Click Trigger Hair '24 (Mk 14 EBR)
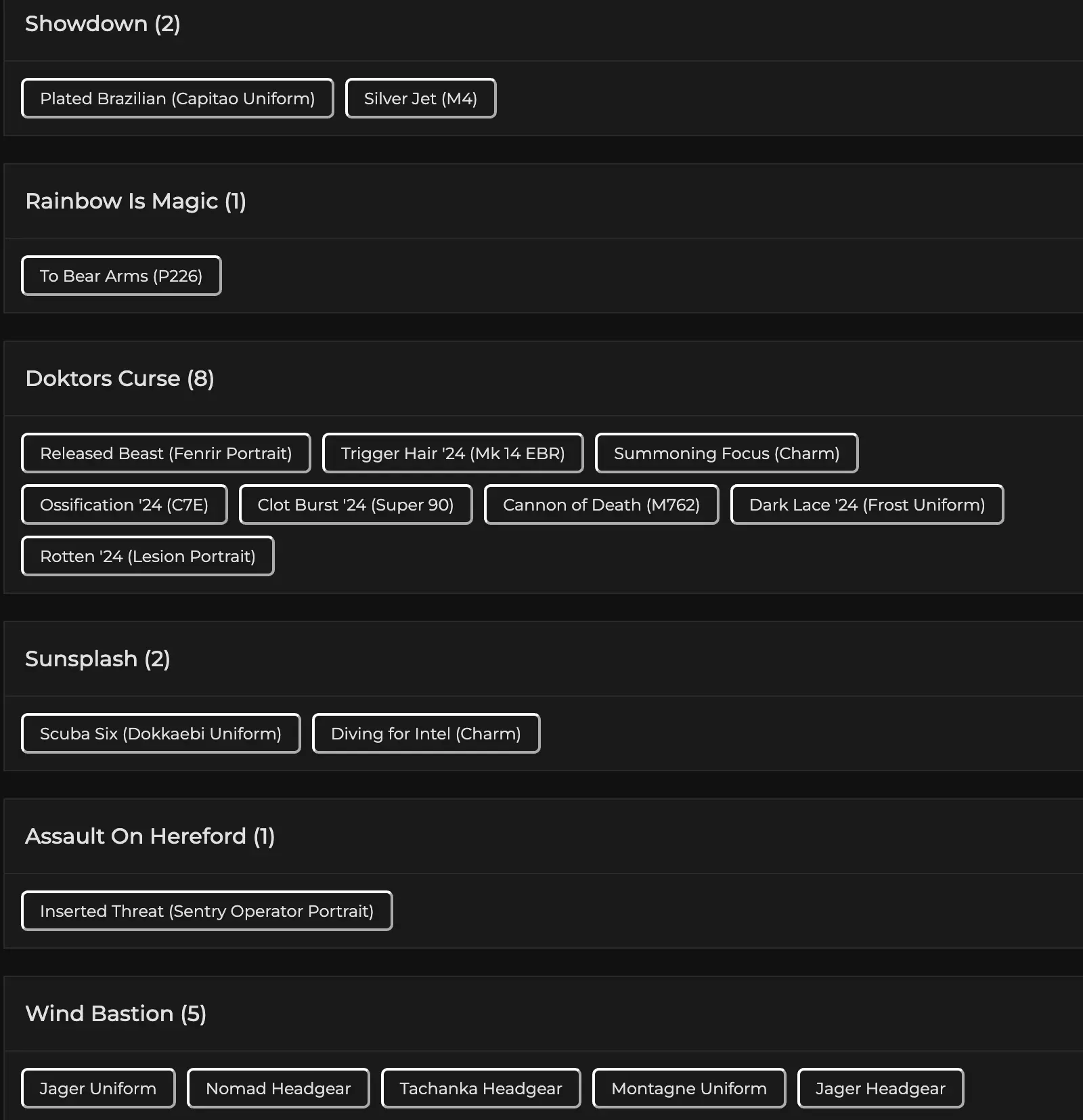Viewport: 1083px width, 1120px height. click(453, 454)
